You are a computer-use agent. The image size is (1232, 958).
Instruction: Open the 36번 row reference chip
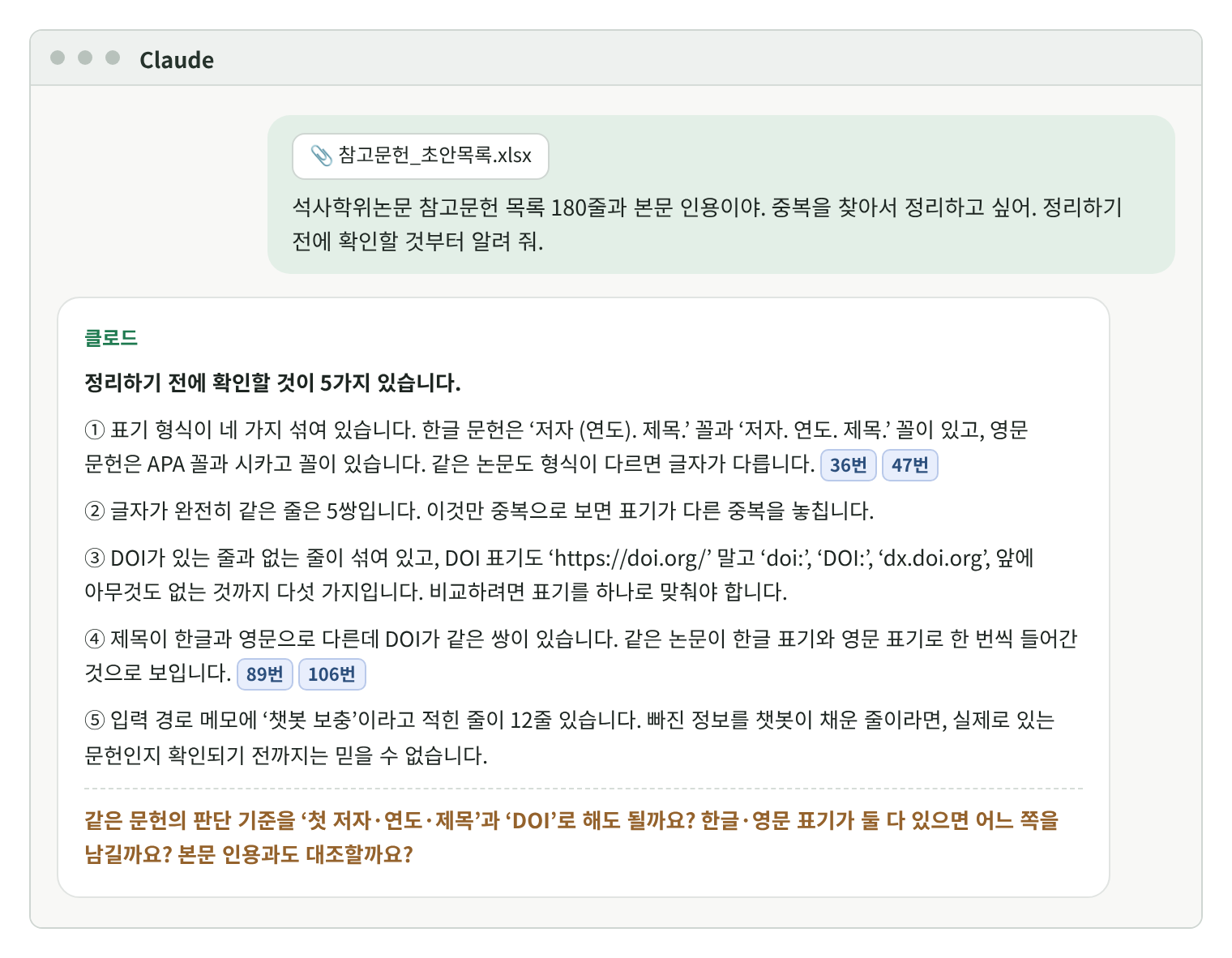[x=848, y=465]
